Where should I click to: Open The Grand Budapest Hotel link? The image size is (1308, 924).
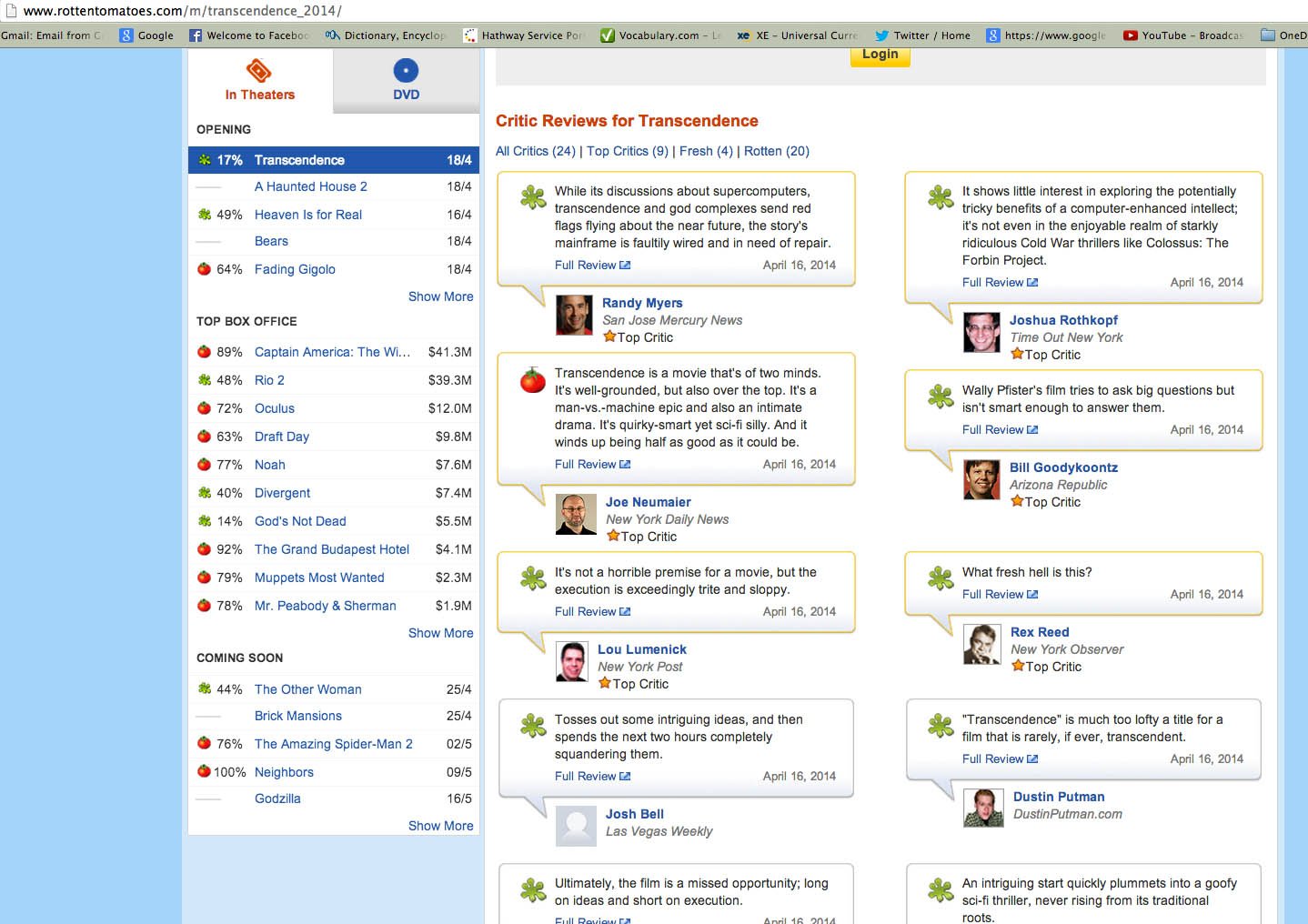332,549
